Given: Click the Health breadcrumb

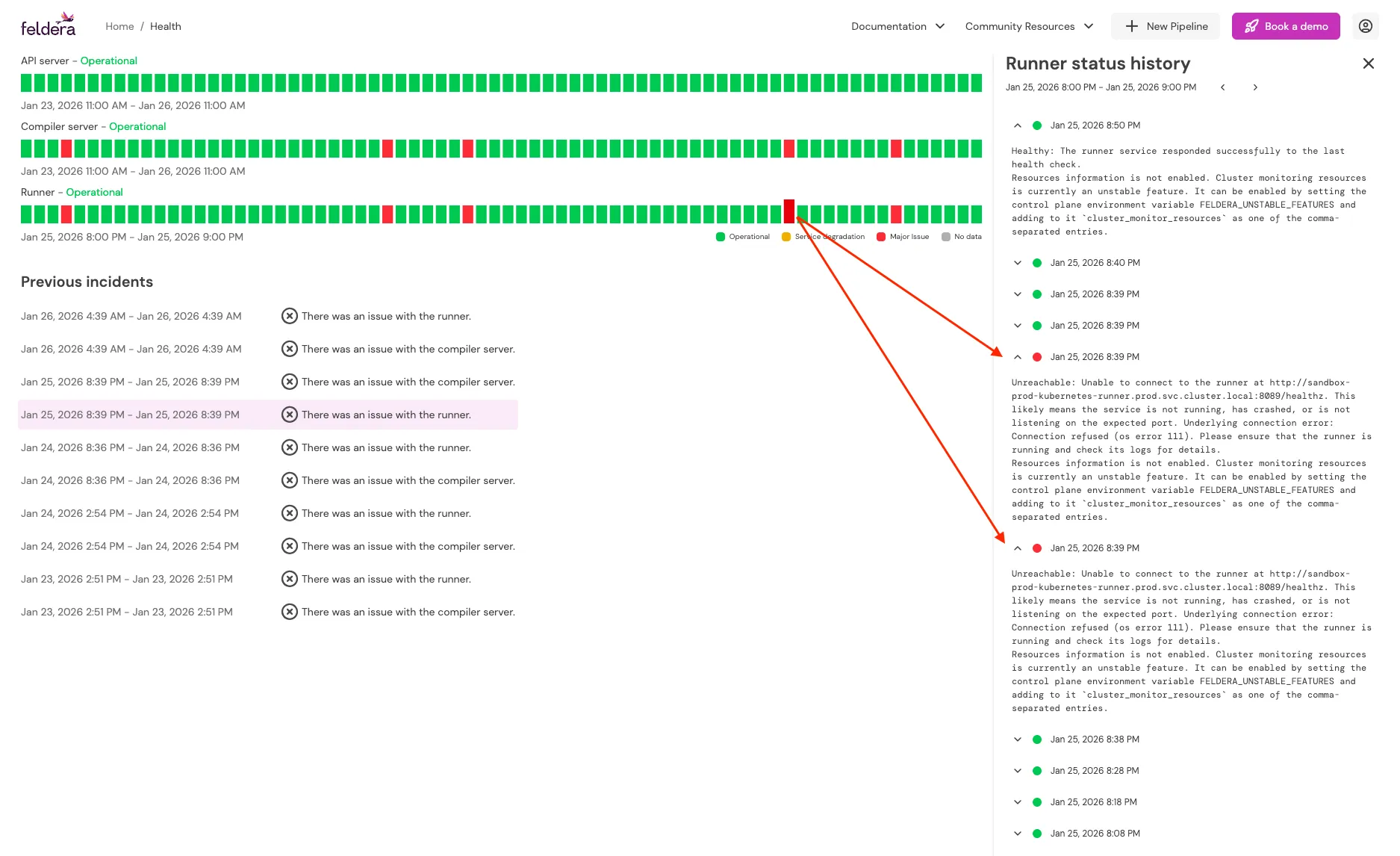Looking at the screenshot, I should click(x=165, y=26).
